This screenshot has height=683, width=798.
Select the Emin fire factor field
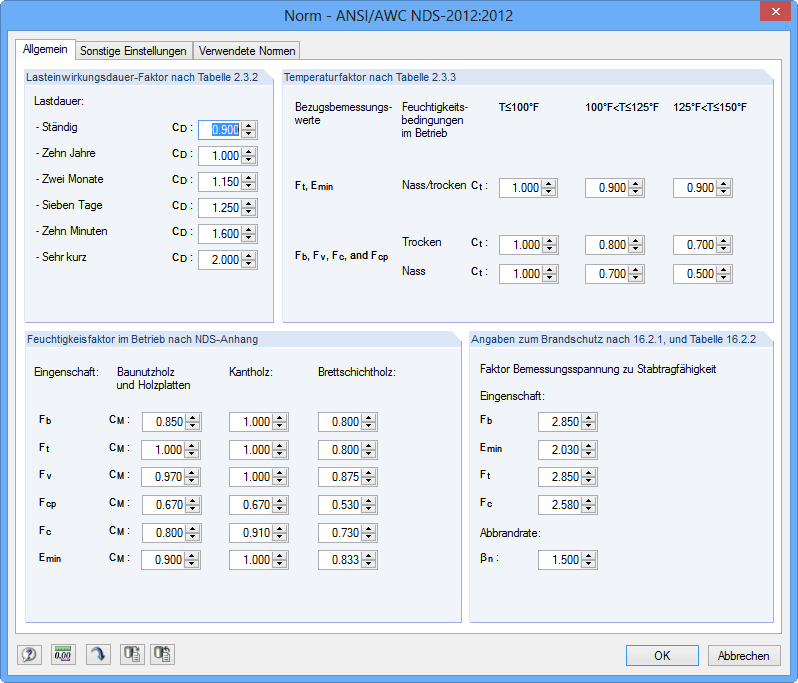coord(560,450)
